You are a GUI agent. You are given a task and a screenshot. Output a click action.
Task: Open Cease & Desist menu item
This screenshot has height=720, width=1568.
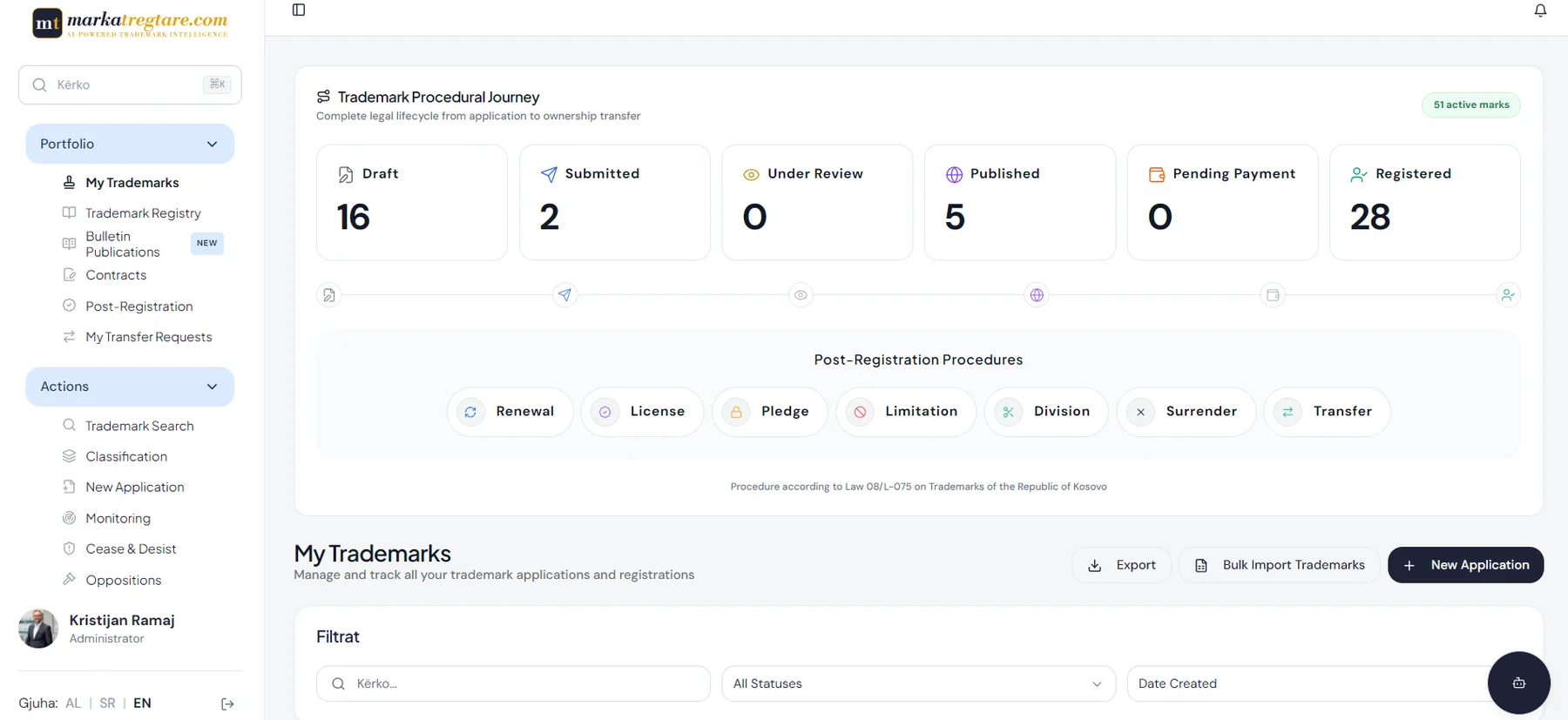click(131, 549)
